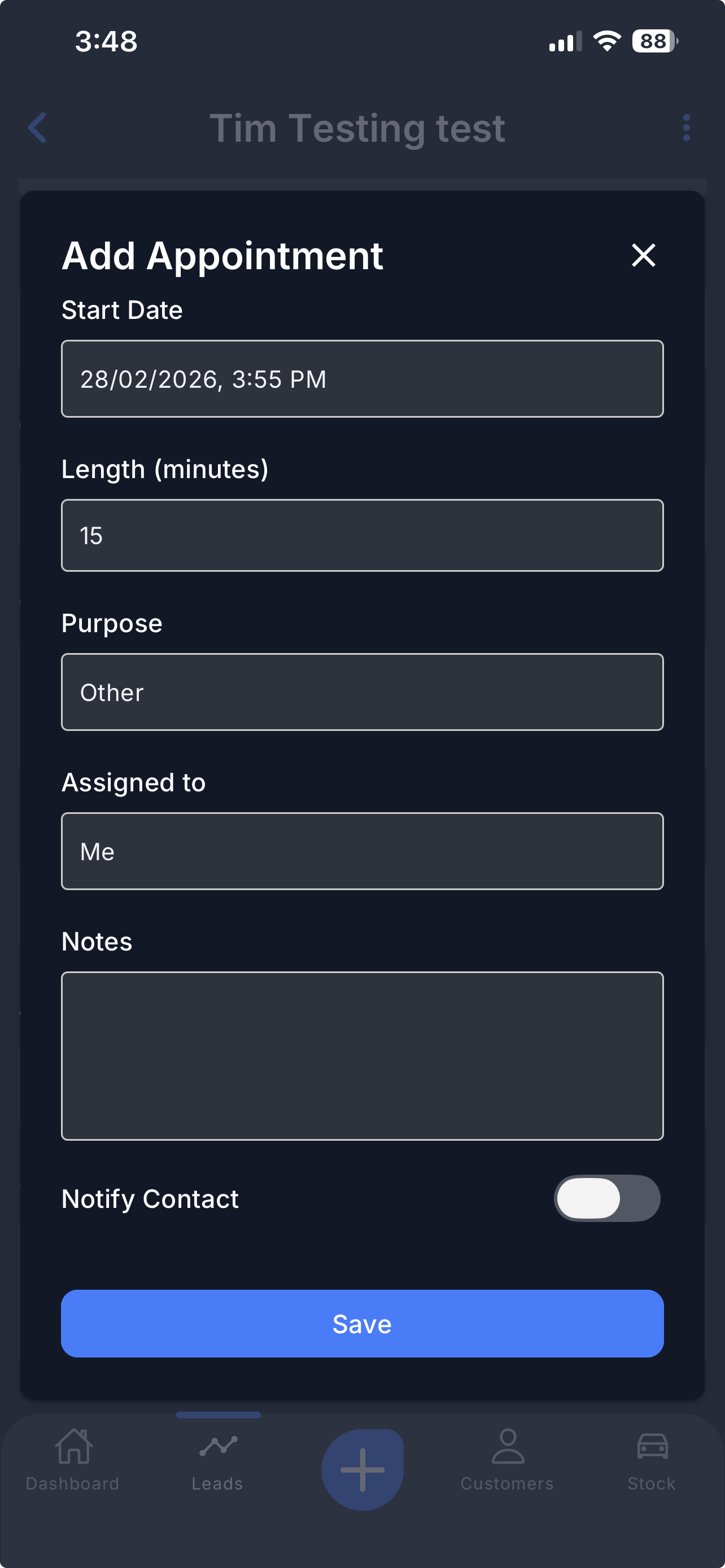The width and height of the screenshot is (725, 1568).
Task: Save the appointment
Action: [362, 1323]
